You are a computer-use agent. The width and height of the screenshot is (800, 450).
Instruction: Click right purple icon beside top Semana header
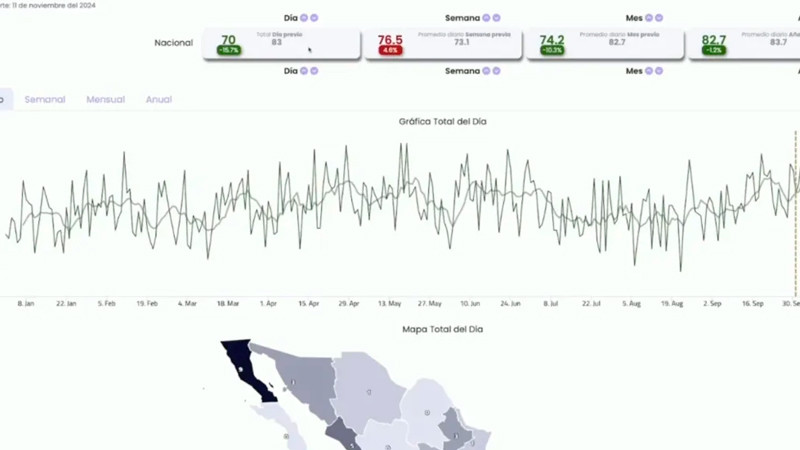498,18
